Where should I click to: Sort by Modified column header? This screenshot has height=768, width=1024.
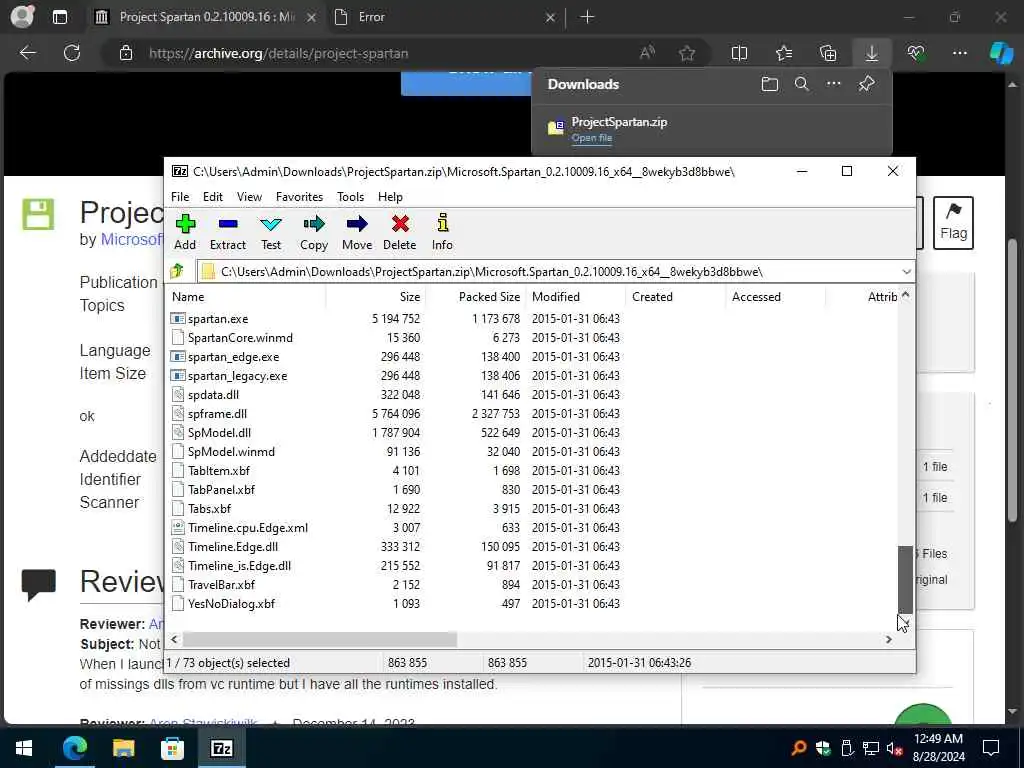coord(575,296)
